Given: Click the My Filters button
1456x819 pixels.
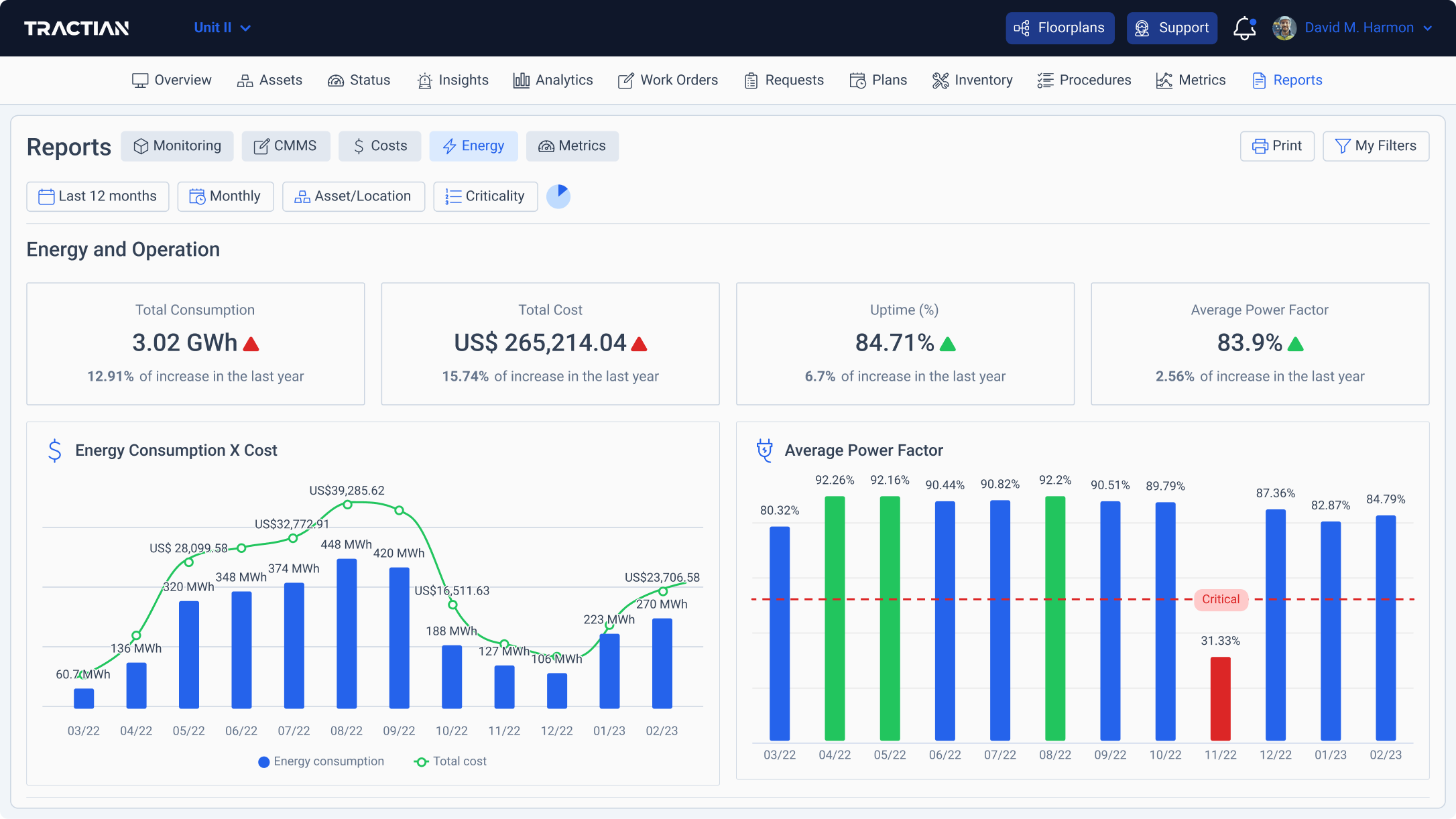Looking at the screenshot, I should (1376, 145).
